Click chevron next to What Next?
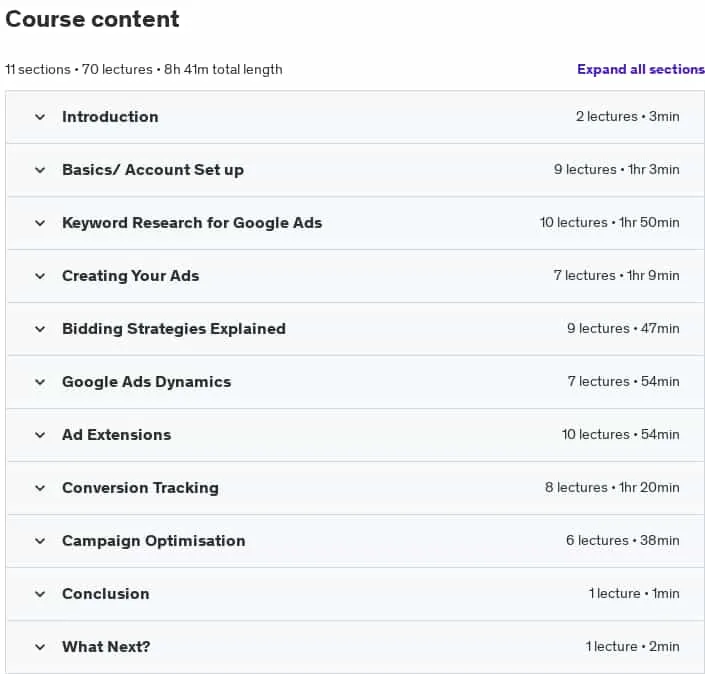The width and height of the screenshot is (705, 674). coord(40,647)
